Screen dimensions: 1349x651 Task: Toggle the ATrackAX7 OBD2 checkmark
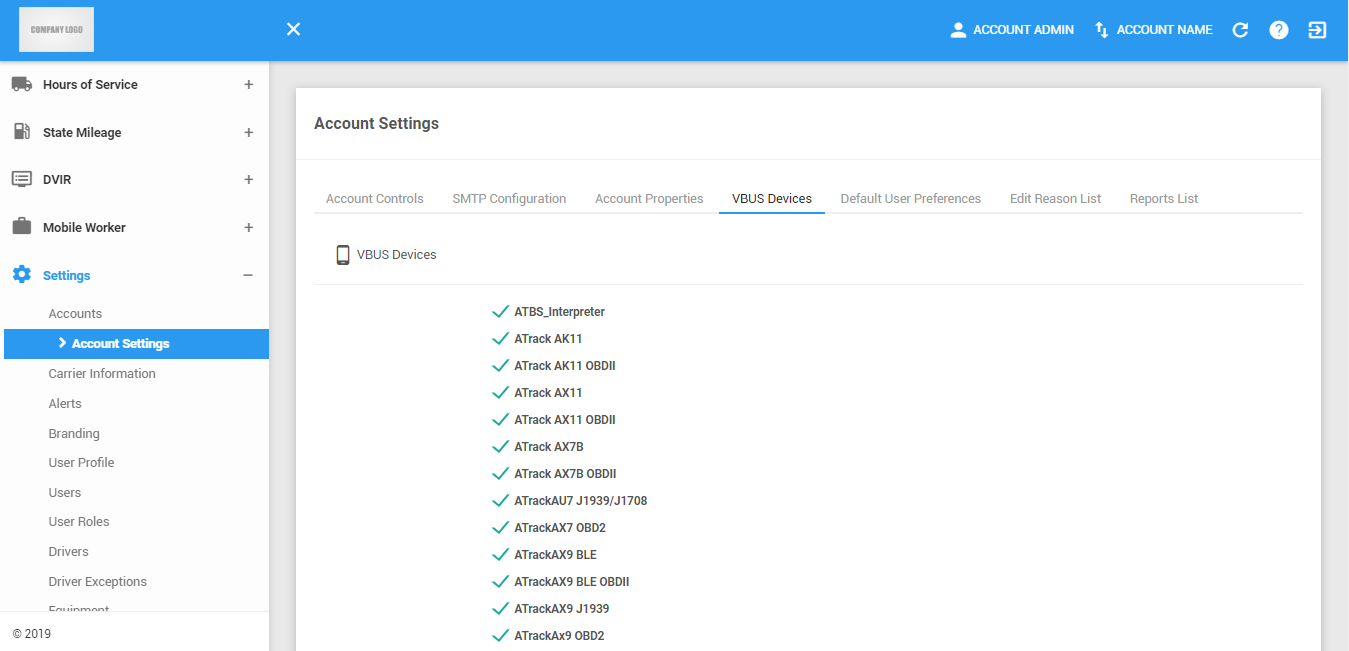[501, 528]
